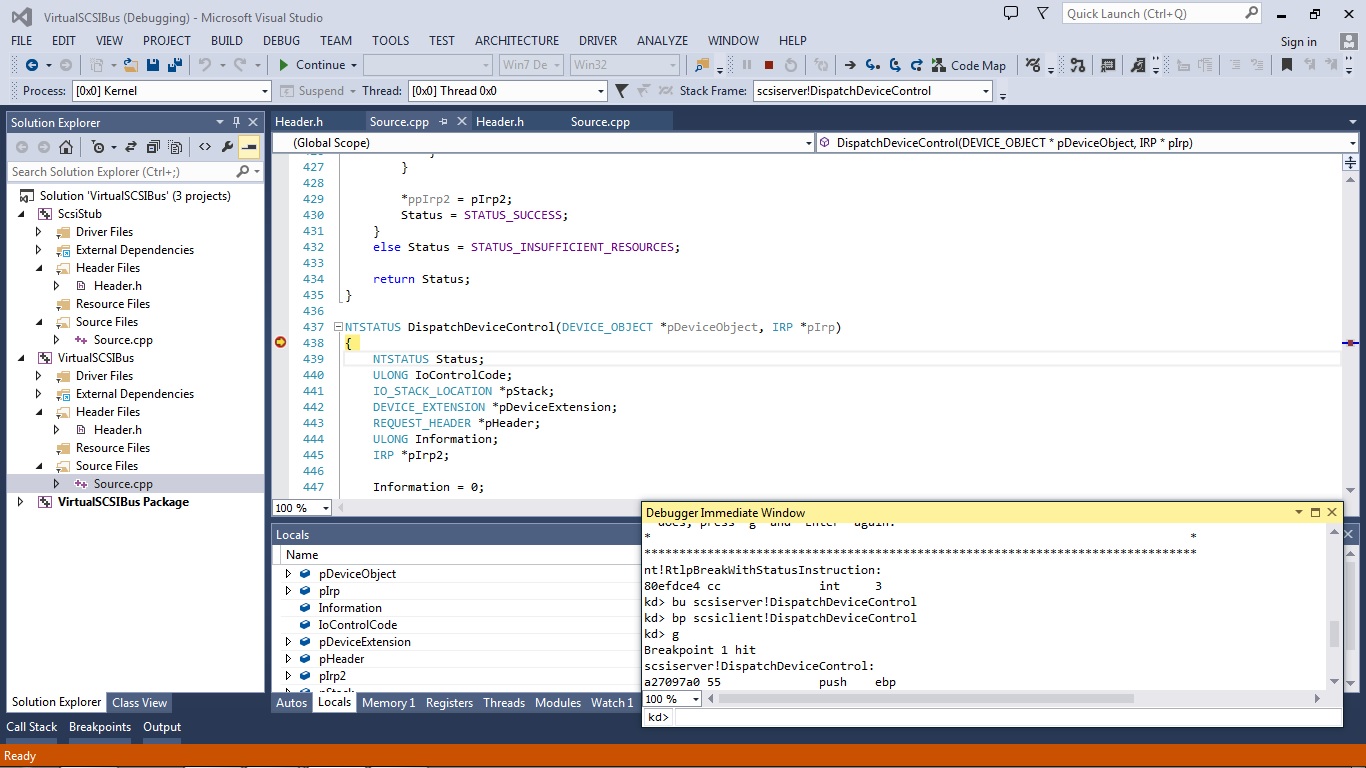Open the Thread combo box showing Thread 0x0
Image resolution: width=1366 pixels, height=768 pixels.
[507, 91]
